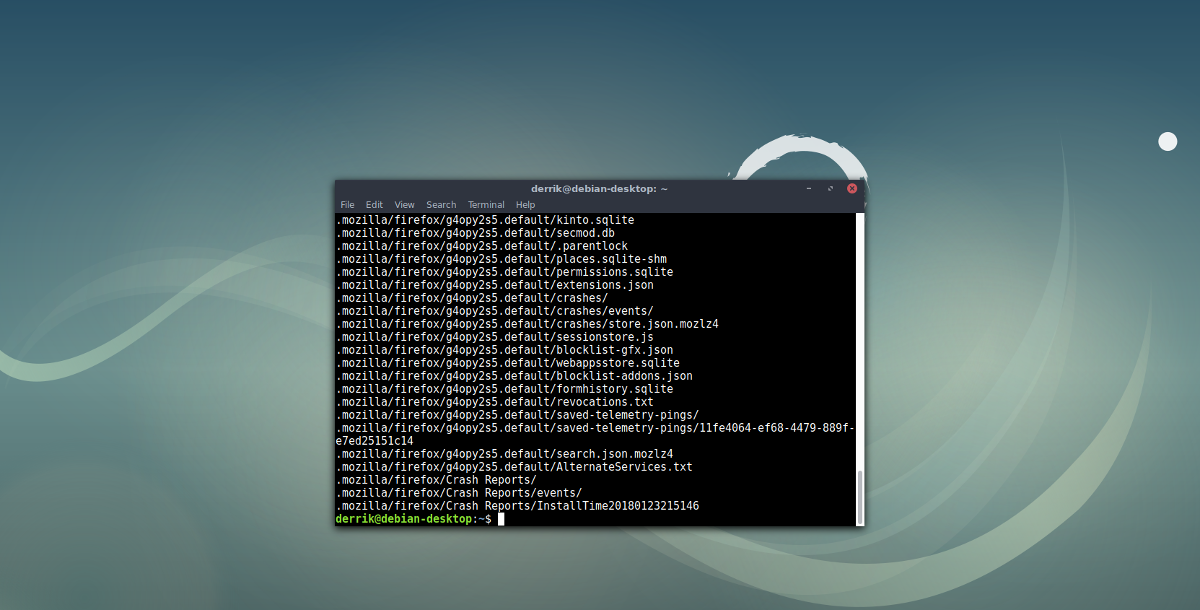The width and height of the screenshot is (1200, 610).
Task: Click the webappsstore.sqlite line
Action: tap(508, 363)
